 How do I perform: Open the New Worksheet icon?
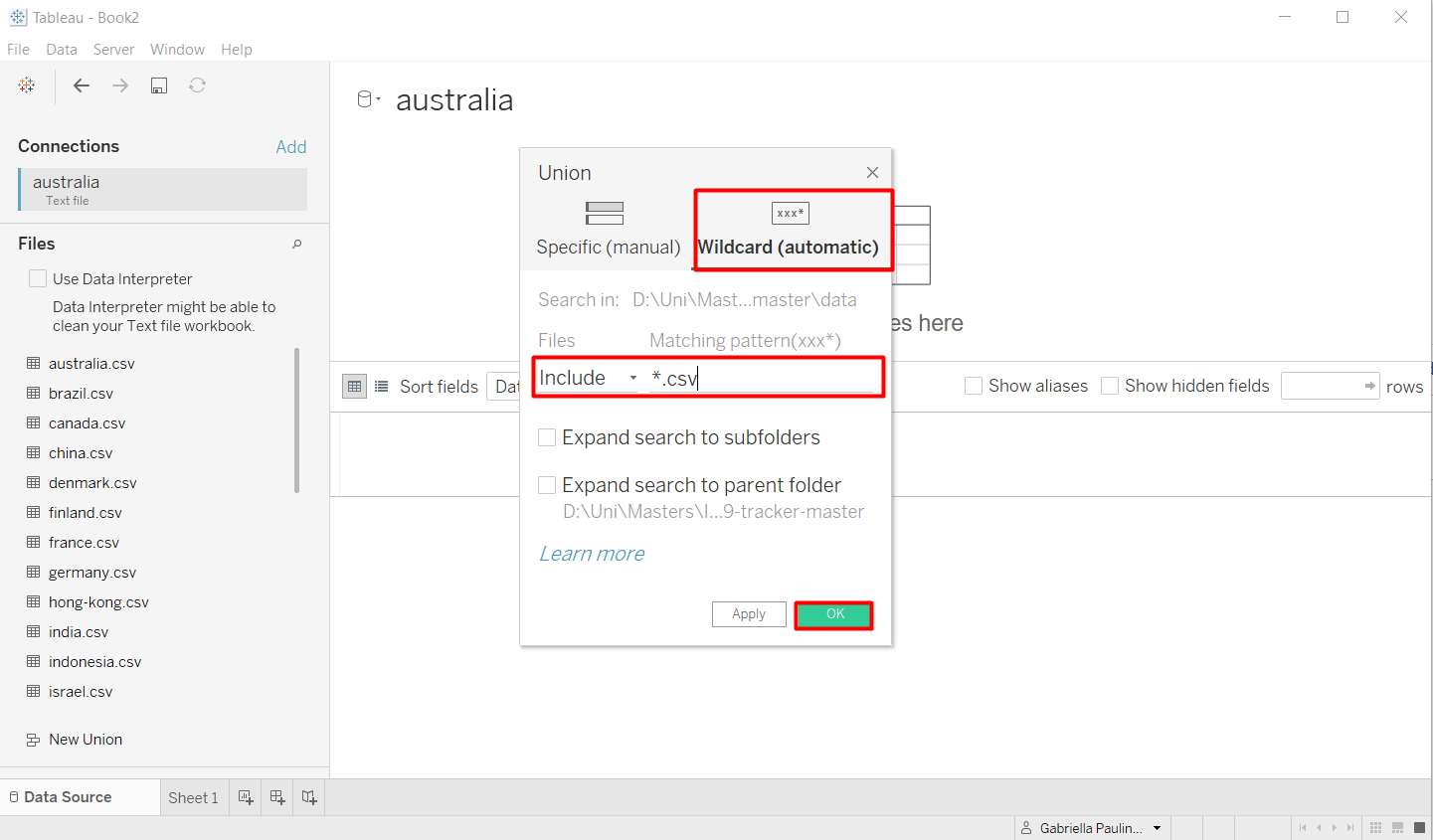[x=245, y=796]
